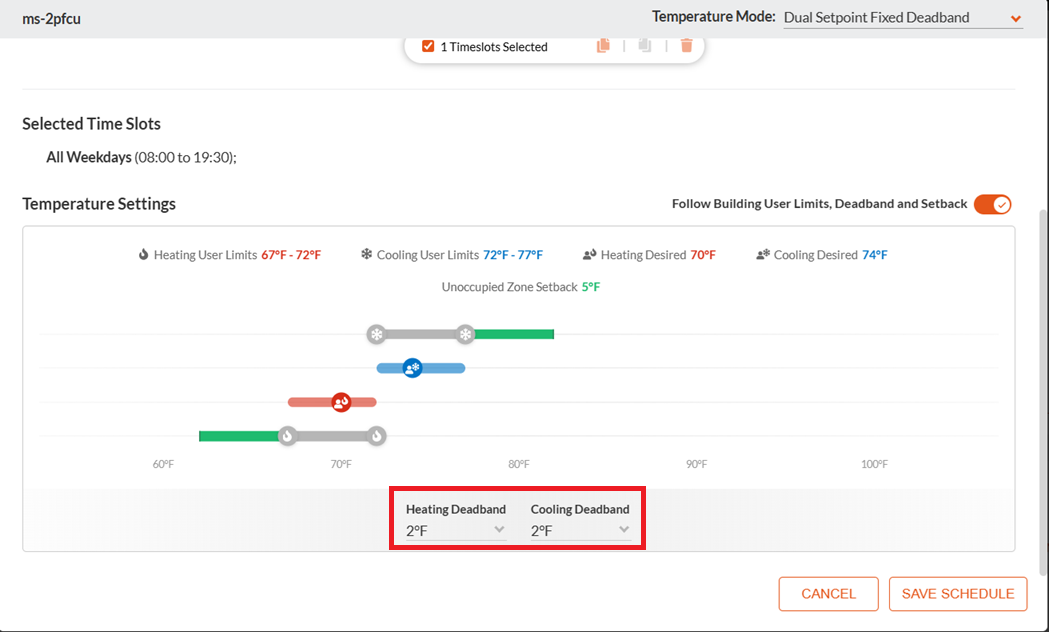
Task: Click the greyed paste timeslots icon
Action: 645,46
